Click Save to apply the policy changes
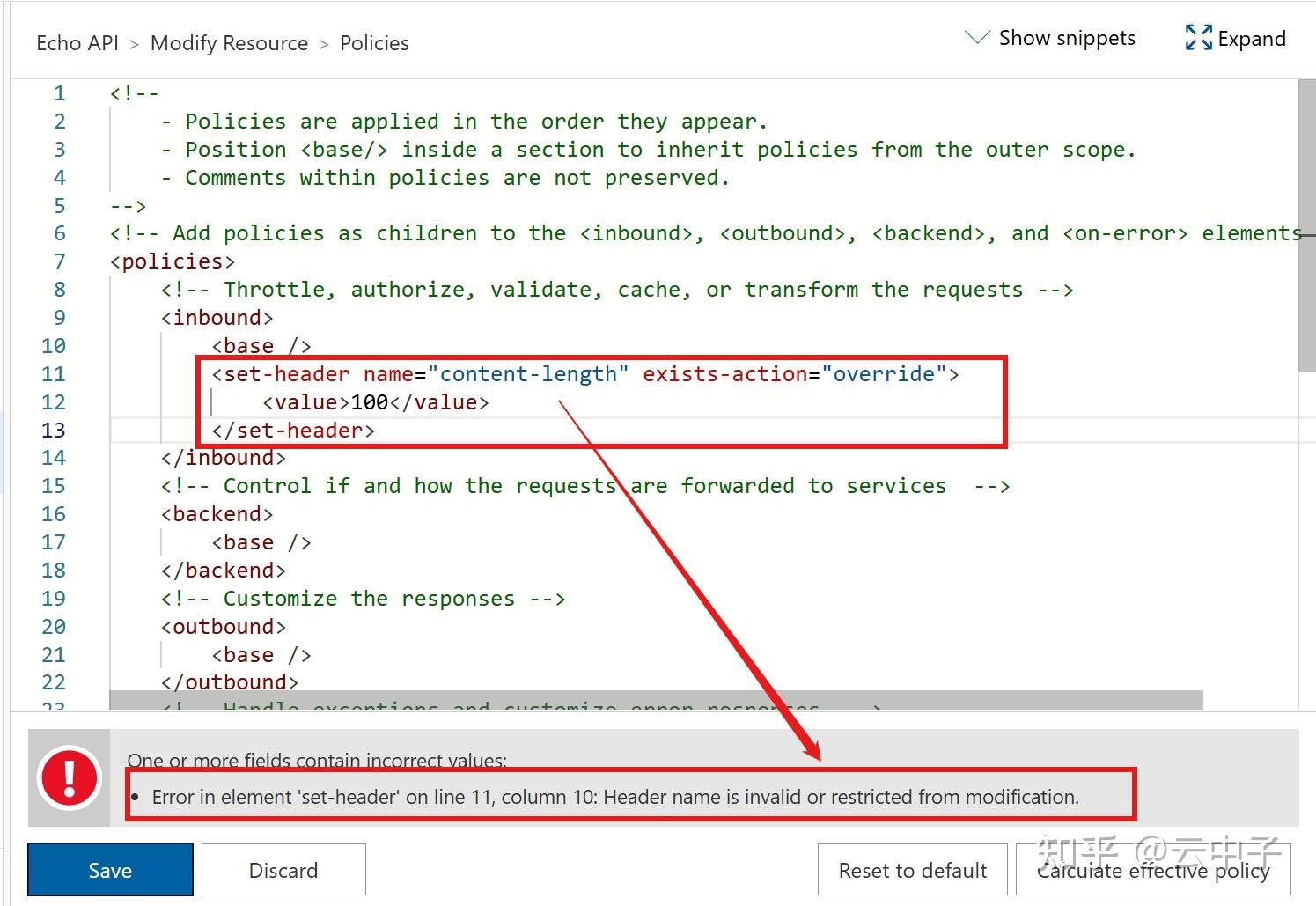 (x=109, y=869)
